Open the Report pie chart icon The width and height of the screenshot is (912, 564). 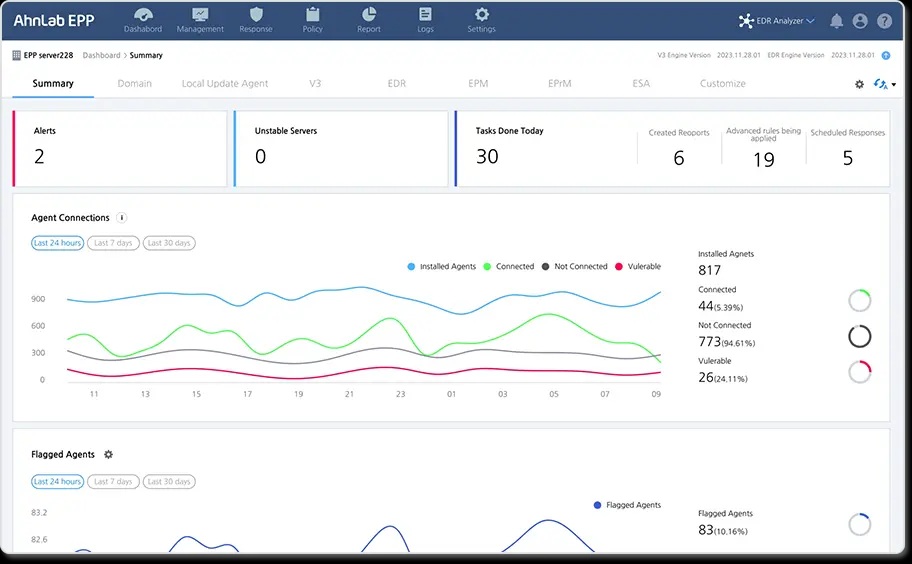[x=369, y=14]
